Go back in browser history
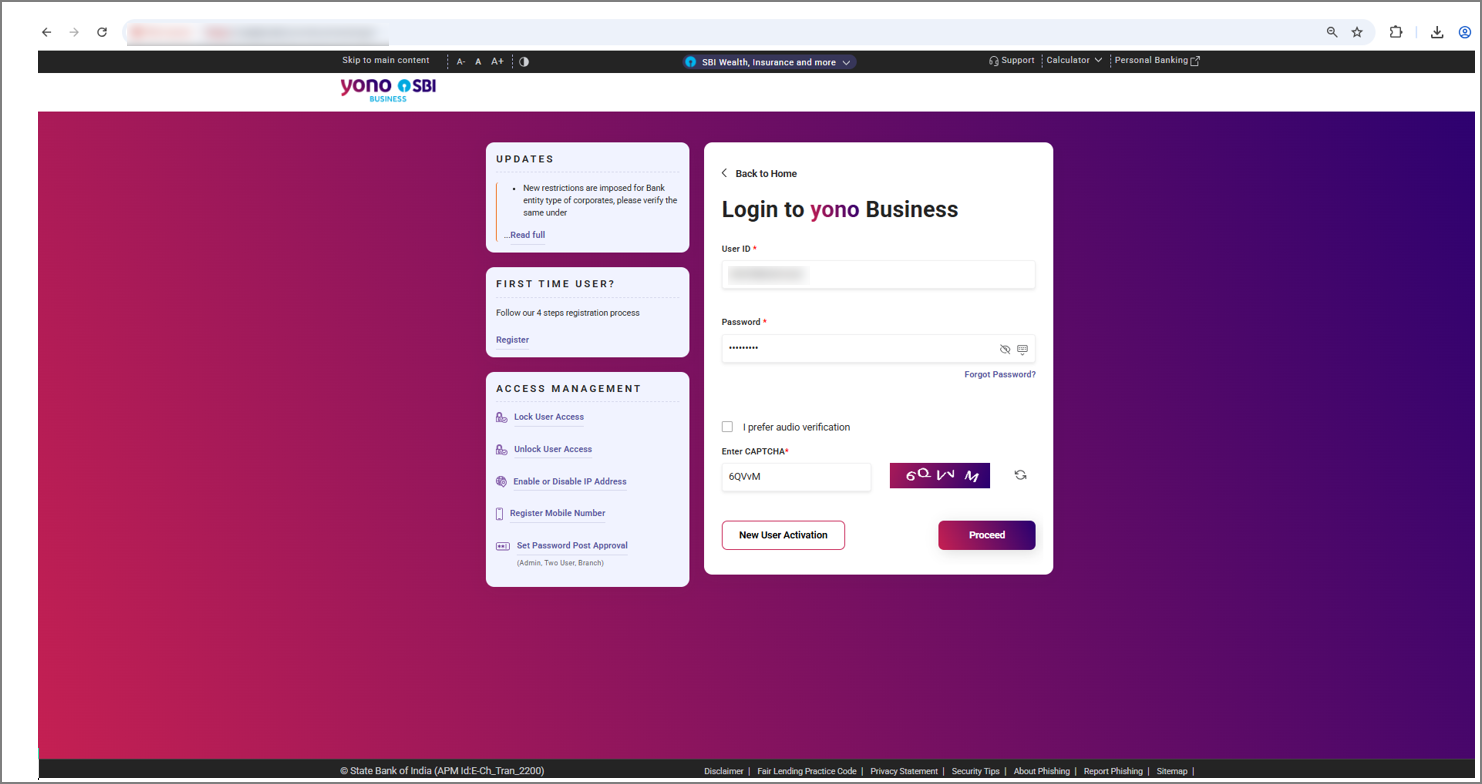The width and height of the screenshot is (1482, 784). 46,32
